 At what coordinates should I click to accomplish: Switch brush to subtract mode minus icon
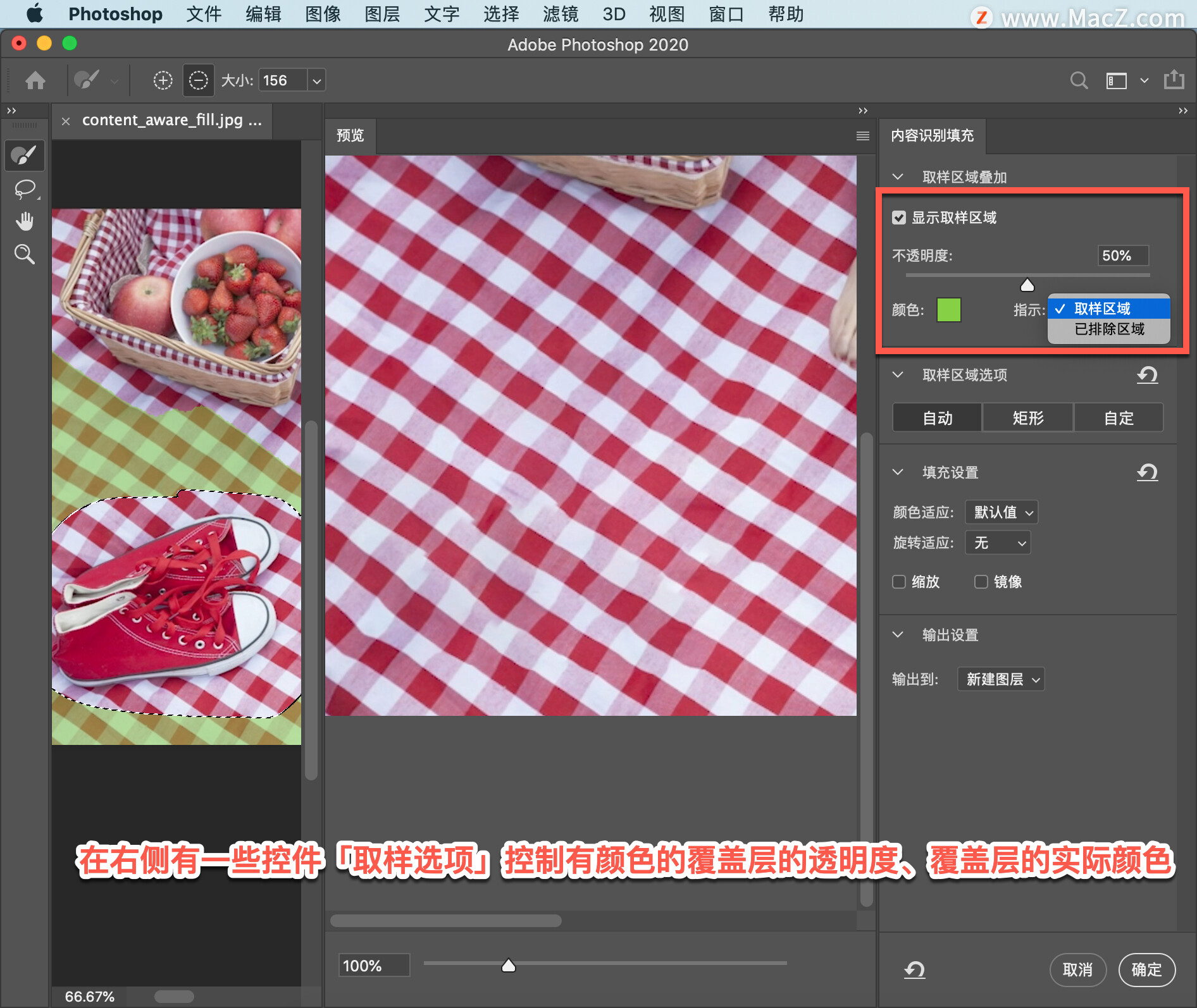click(x=198, y=80)
